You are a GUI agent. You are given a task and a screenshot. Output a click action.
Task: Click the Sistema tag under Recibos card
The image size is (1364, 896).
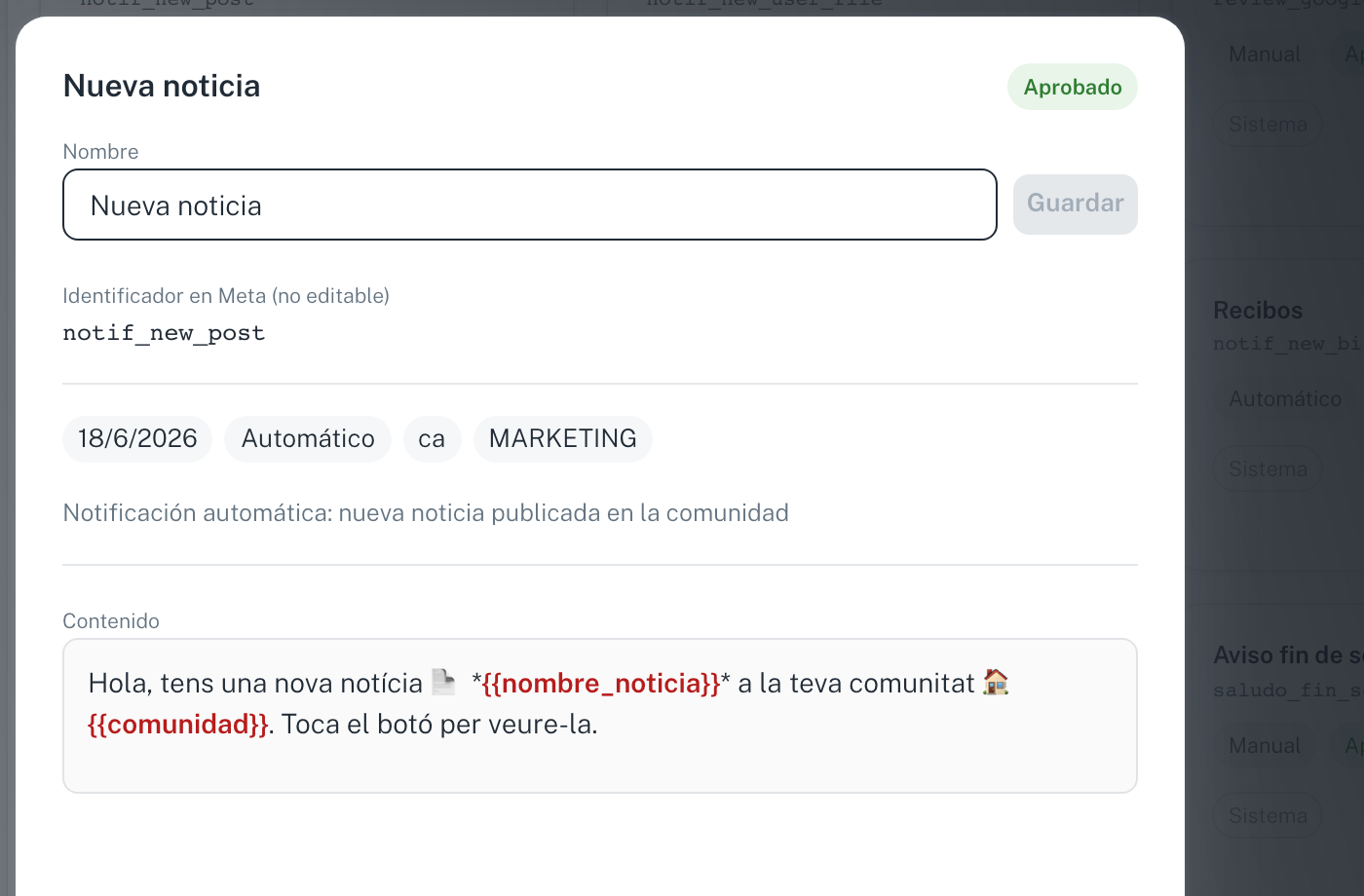click(x=1268, y=469)
